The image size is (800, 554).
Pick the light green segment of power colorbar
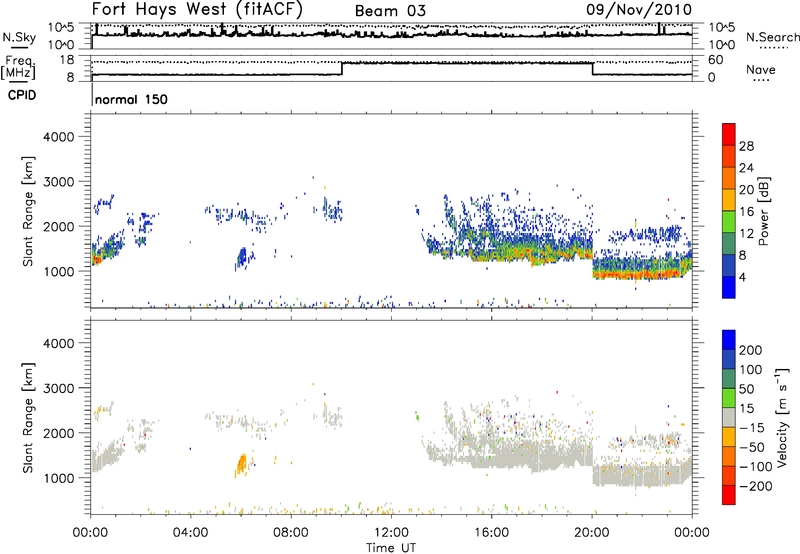(x=729, y=221)
